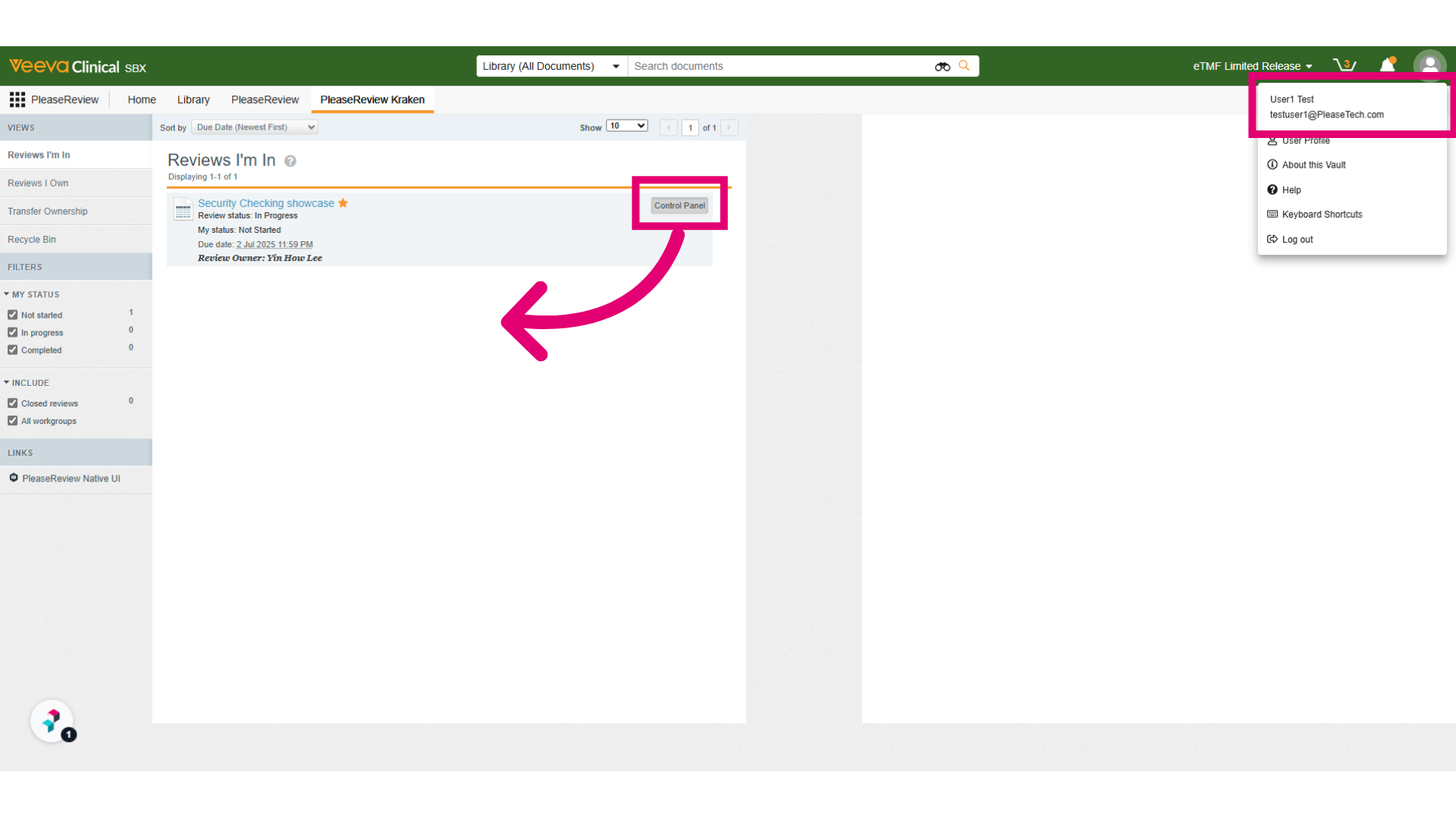Viewport: 1456px width, 819px height.
Task: Click the About this Vault info icon
Action: click(x=1272, y=165)
